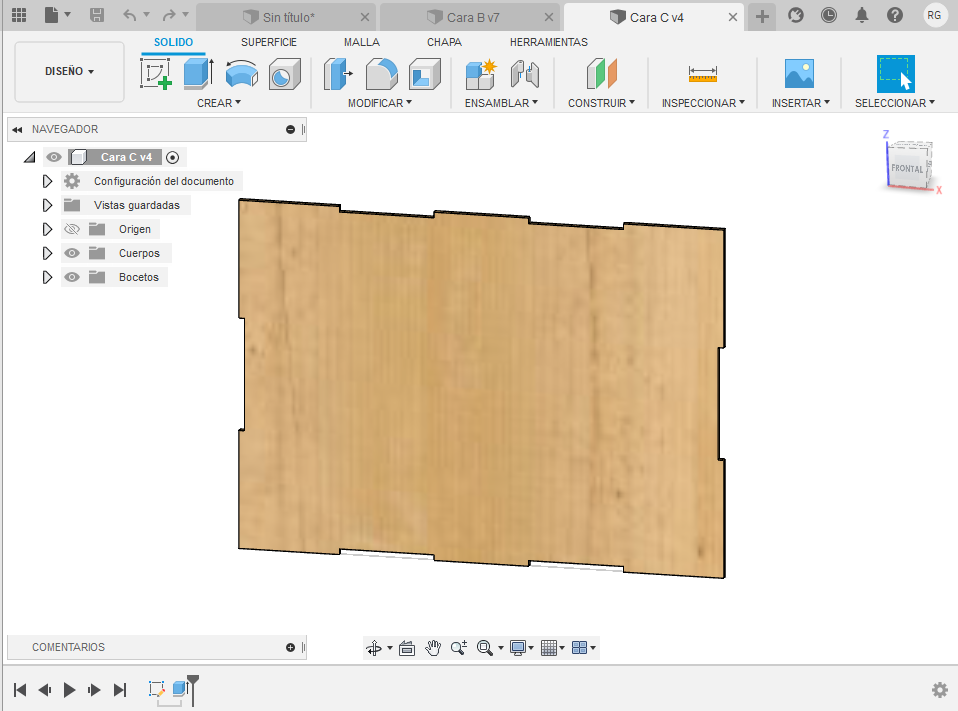
Task: Toggle visibility of Cara C v4 component
Action: click(x=54, y=158)
